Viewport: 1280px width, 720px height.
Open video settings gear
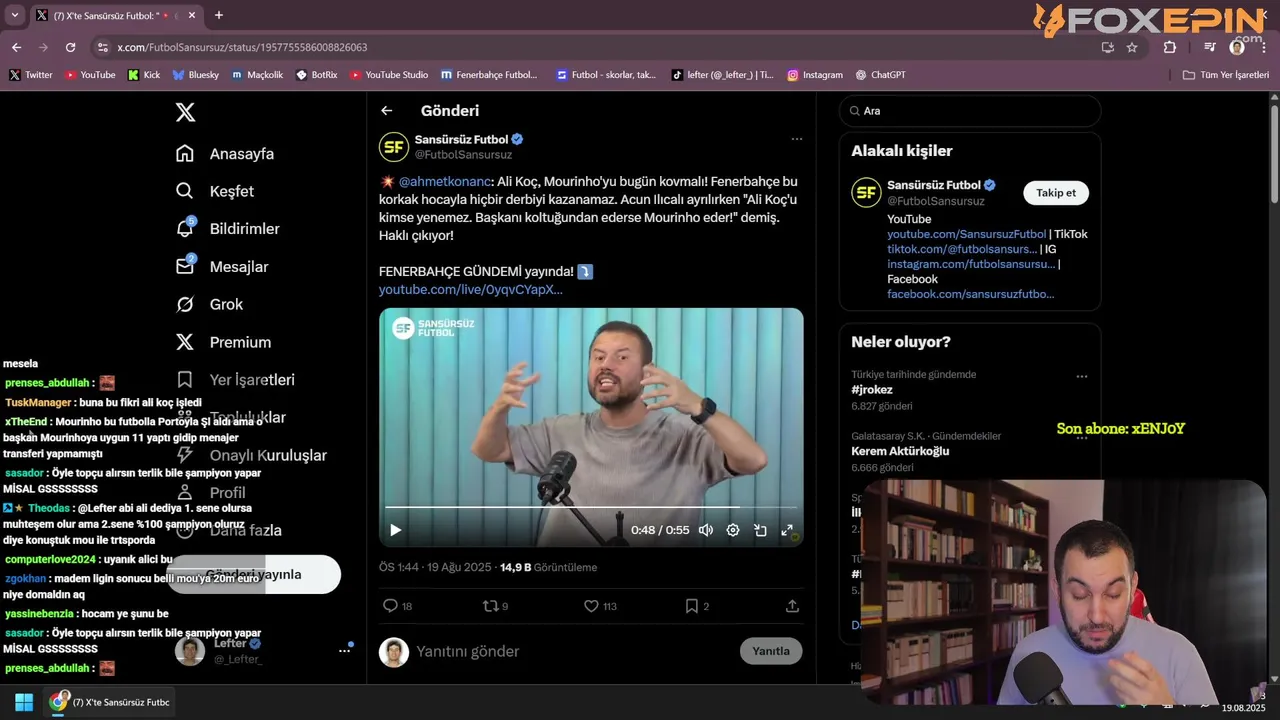point(733,530)
